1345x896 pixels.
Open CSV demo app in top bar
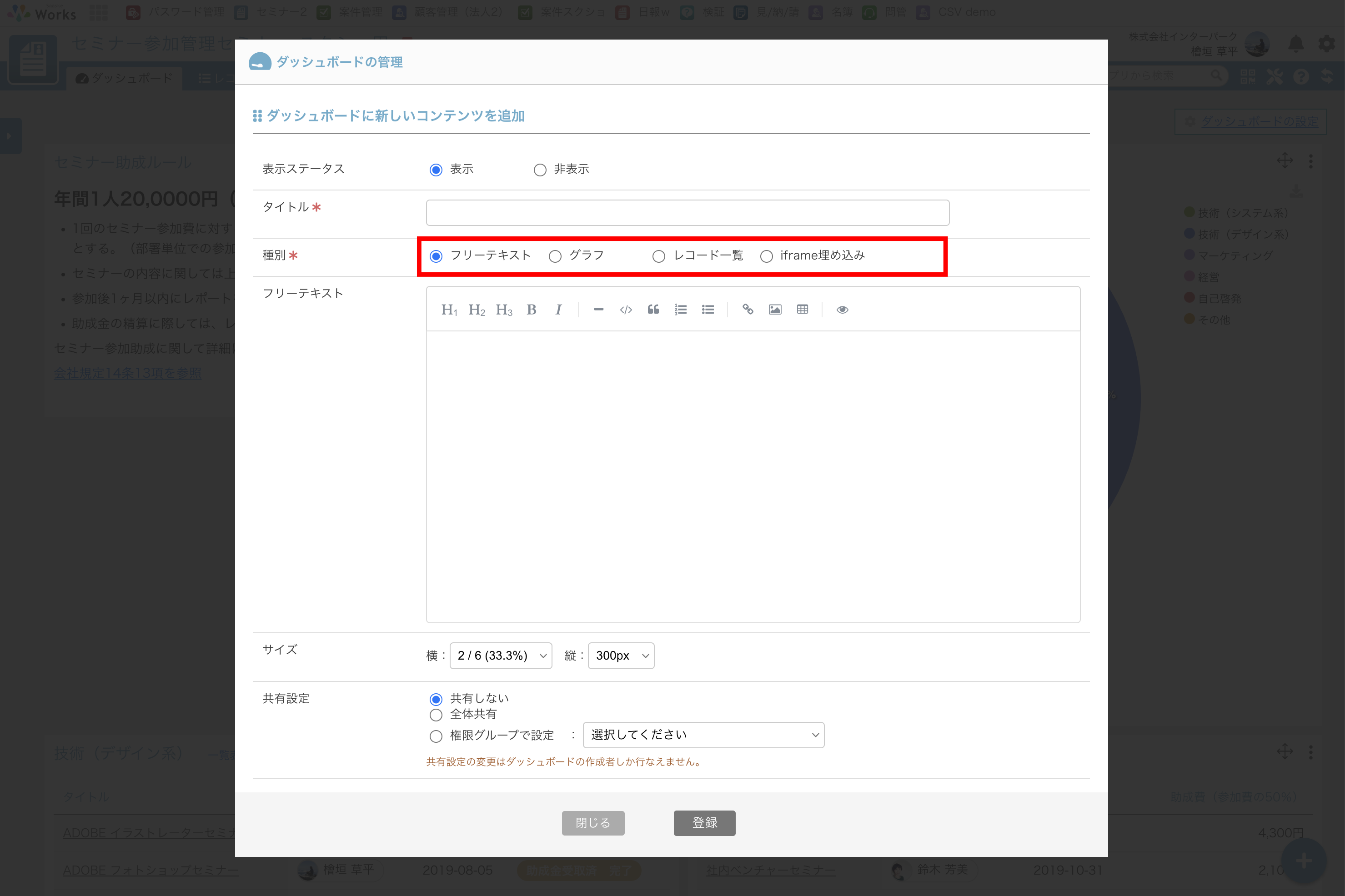coord(956,12)
